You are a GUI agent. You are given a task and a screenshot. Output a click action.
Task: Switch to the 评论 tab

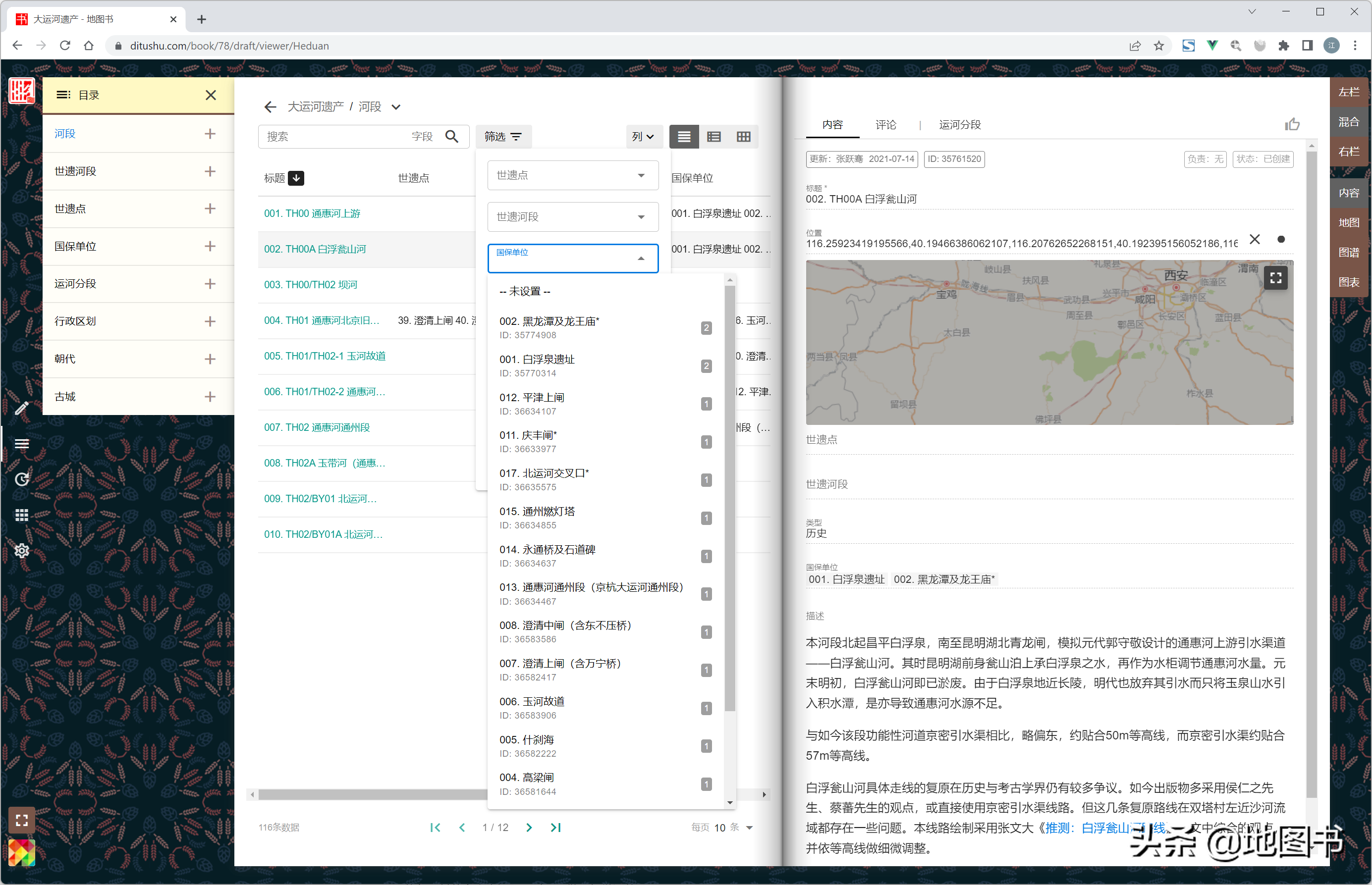(x=885, y=125)
